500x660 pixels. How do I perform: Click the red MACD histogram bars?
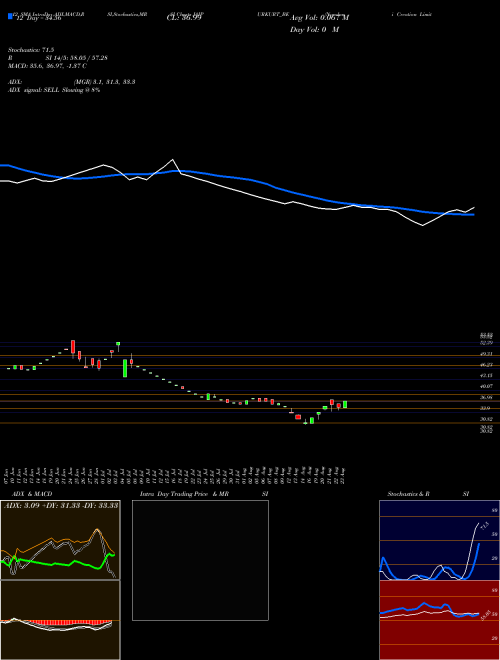[65, 623]
